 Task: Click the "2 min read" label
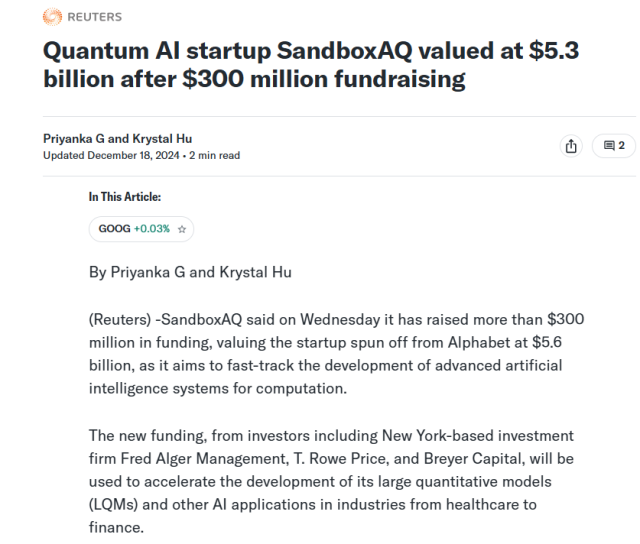click(217, 155)
